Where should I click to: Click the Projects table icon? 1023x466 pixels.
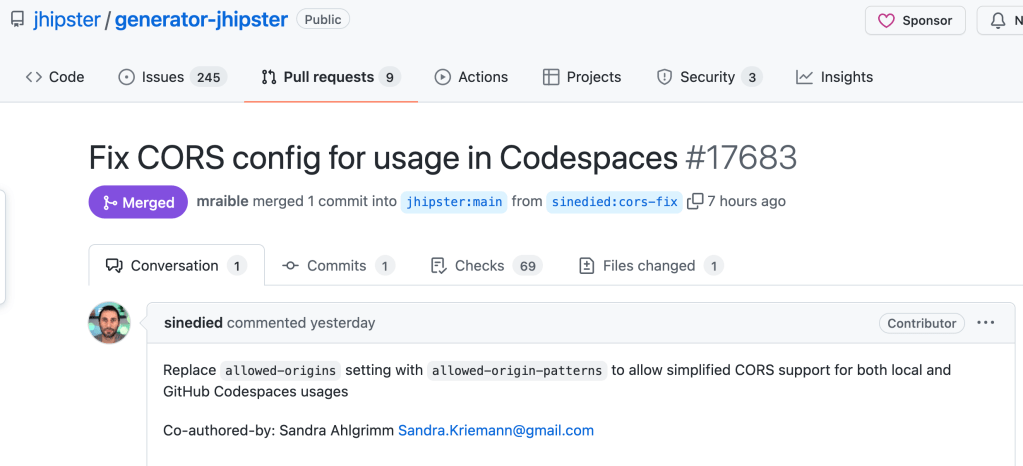coord(551,77)
